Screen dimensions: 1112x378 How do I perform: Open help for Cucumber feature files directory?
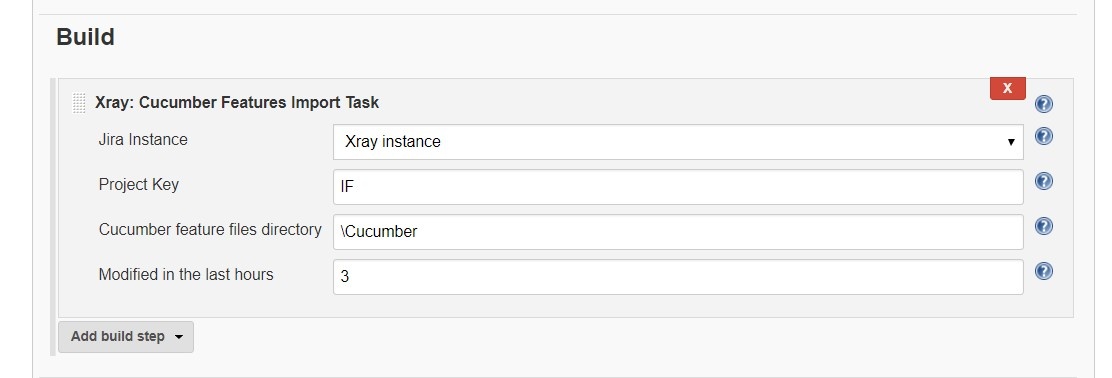(x=1043, y=226)
